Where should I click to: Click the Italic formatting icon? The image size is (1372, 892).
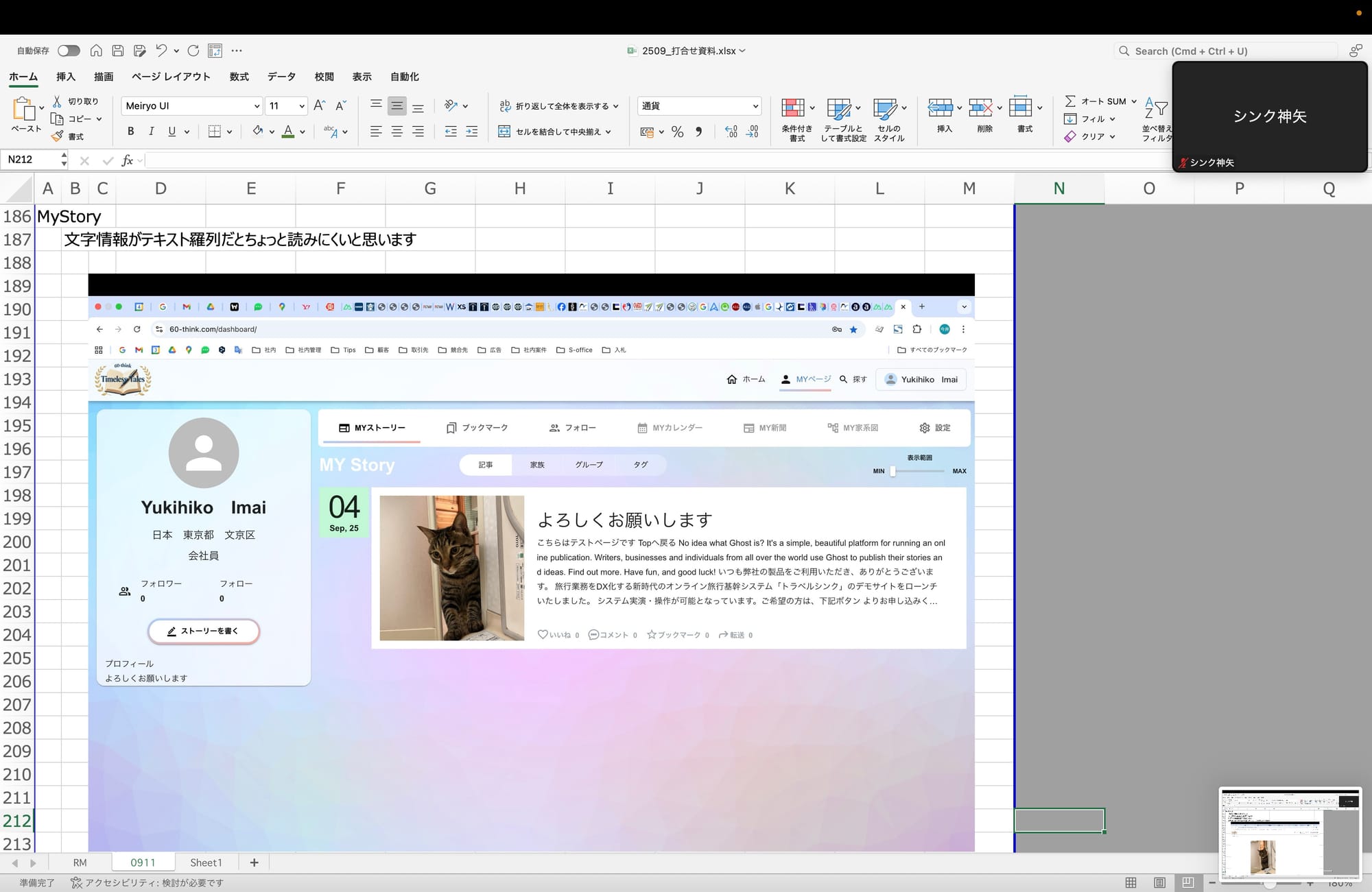pyautogui.click(x=151, y=132)
